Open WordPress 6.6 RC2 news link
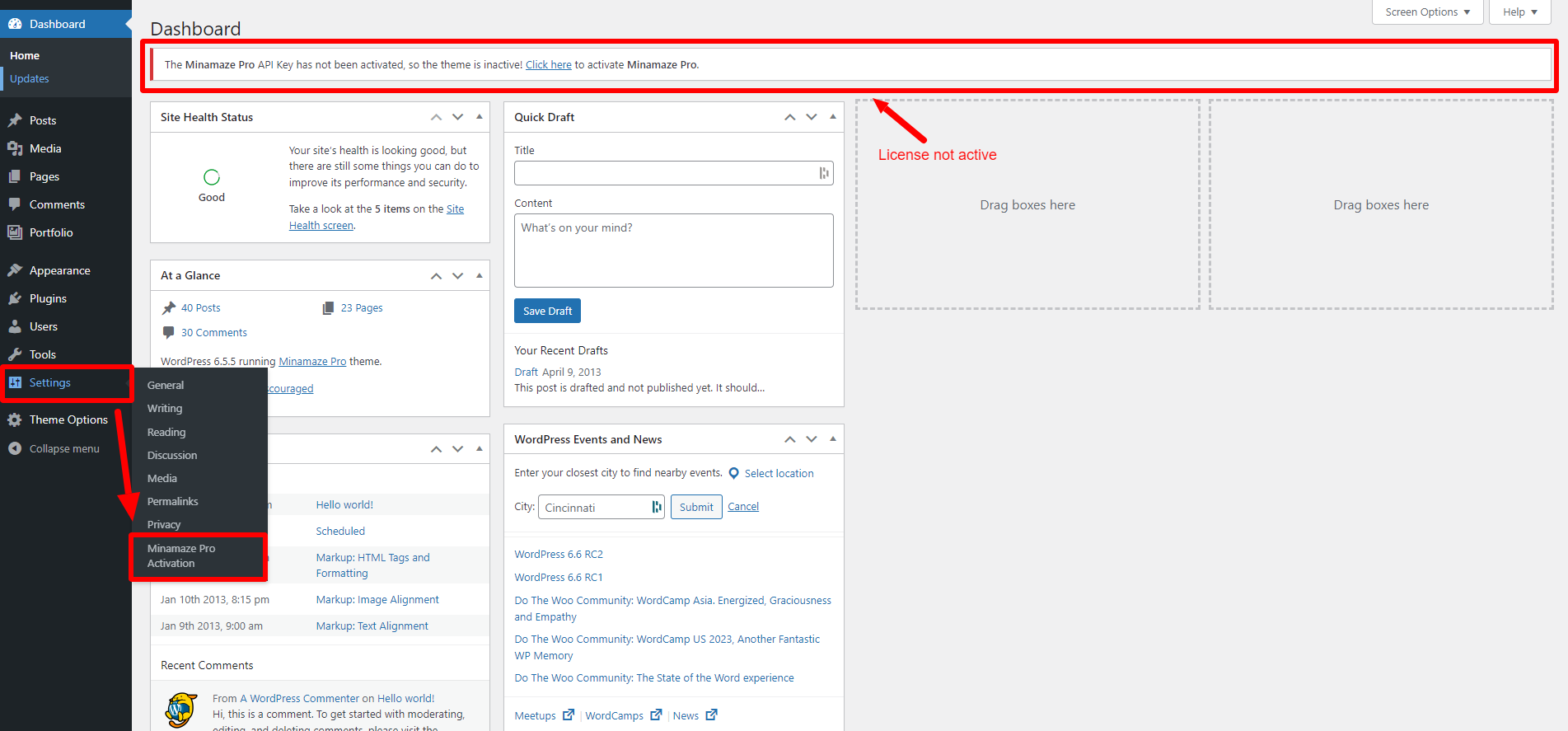 (559, 555)
